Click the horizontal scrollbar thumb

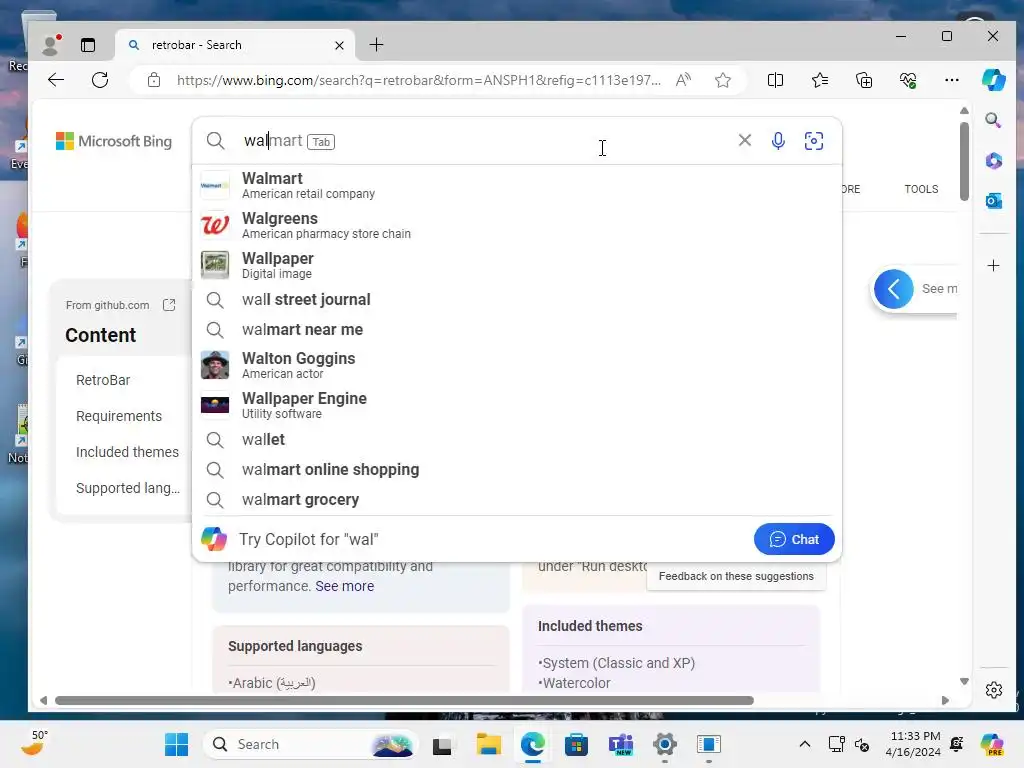point(404,701)
